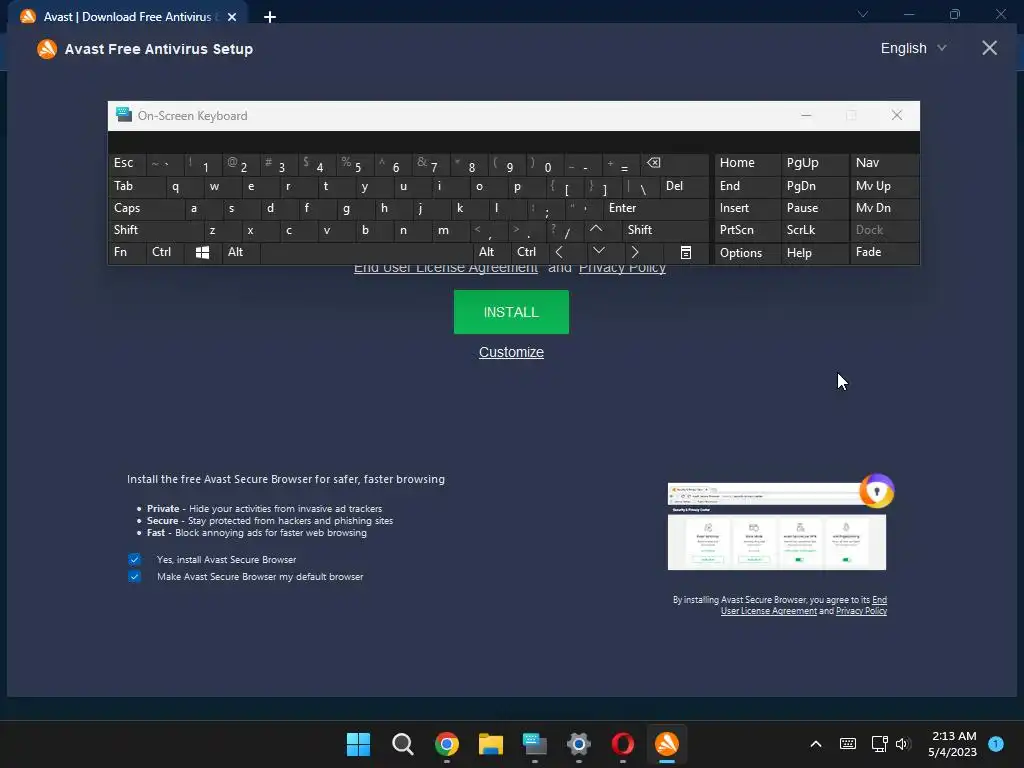Open Google Chrome from taskbar
Image resolution: width=1024 pixels, height=768 pixels.
[447, 744]
